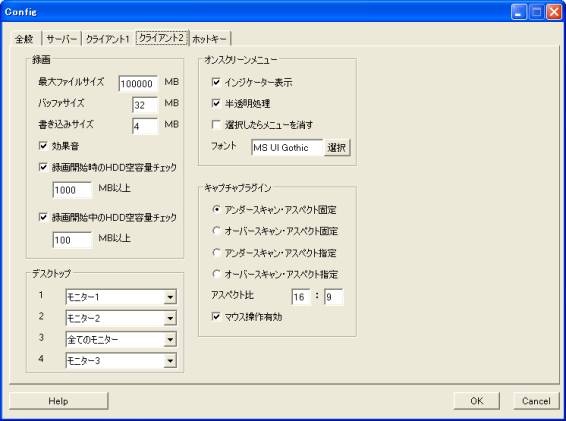566x421 pixels.
Task: Uncheck インジケーター表示 option
Action: coord(216,82)
